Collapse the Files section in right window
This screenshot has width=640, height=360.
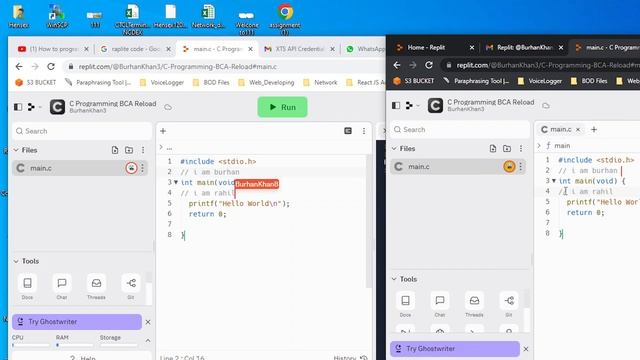click(x=394, y=149)
